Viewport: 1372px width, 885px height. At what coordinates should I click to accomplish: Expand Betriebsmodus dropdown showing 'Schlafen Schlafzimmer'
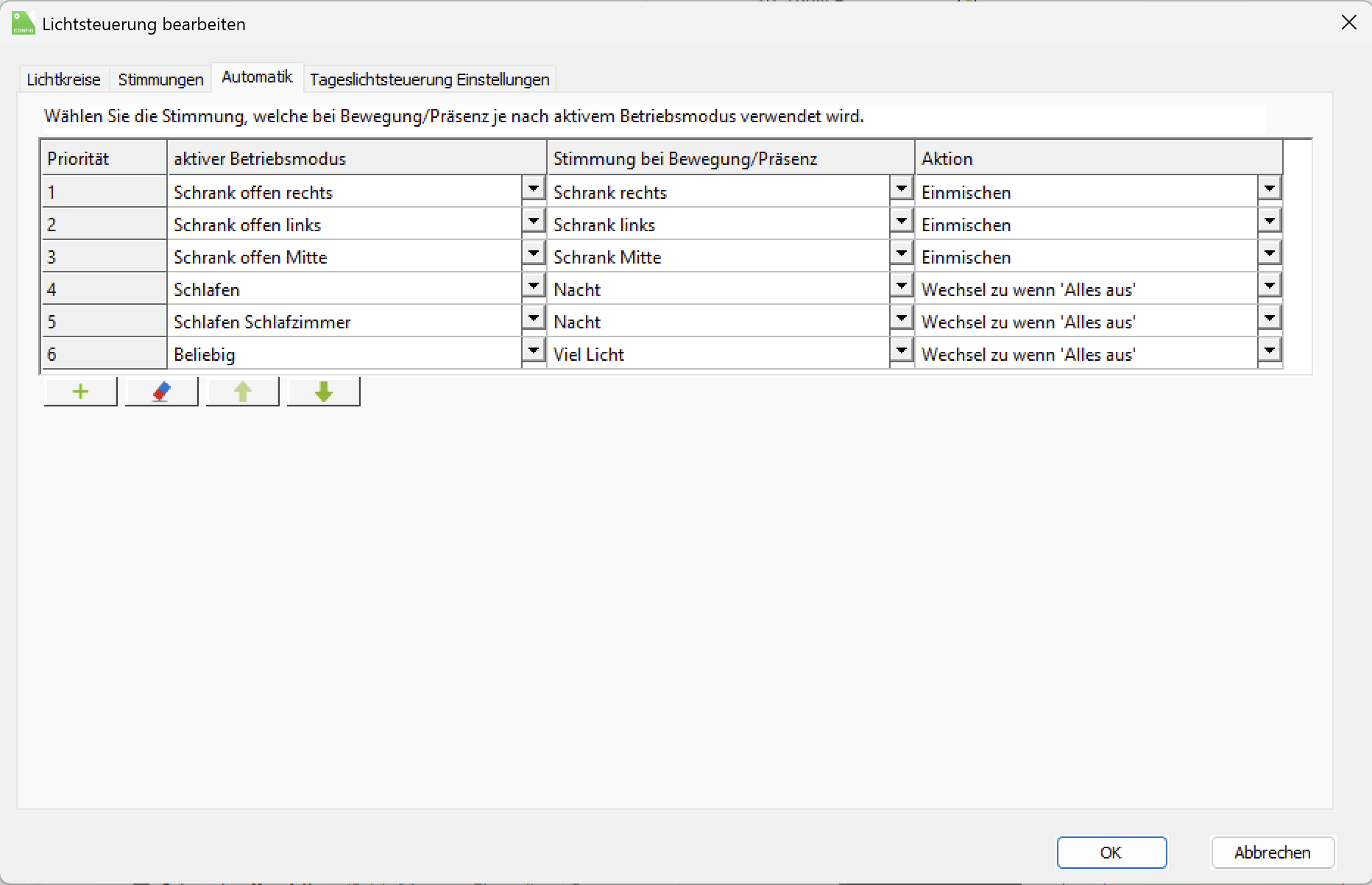click(533, 318)
